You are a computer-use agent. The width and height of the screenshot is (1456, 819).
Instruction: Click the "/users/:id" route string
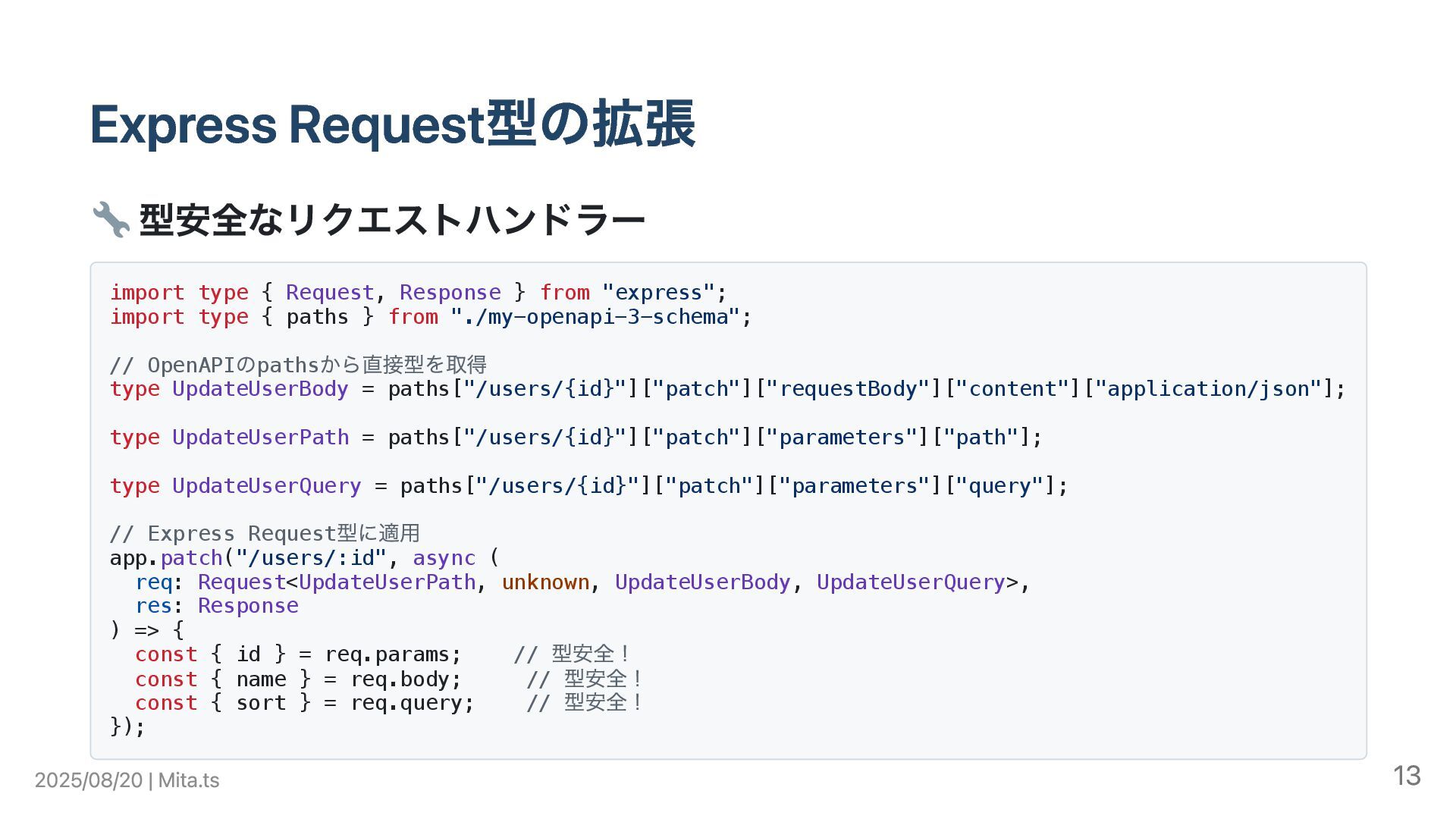point(311,558)
